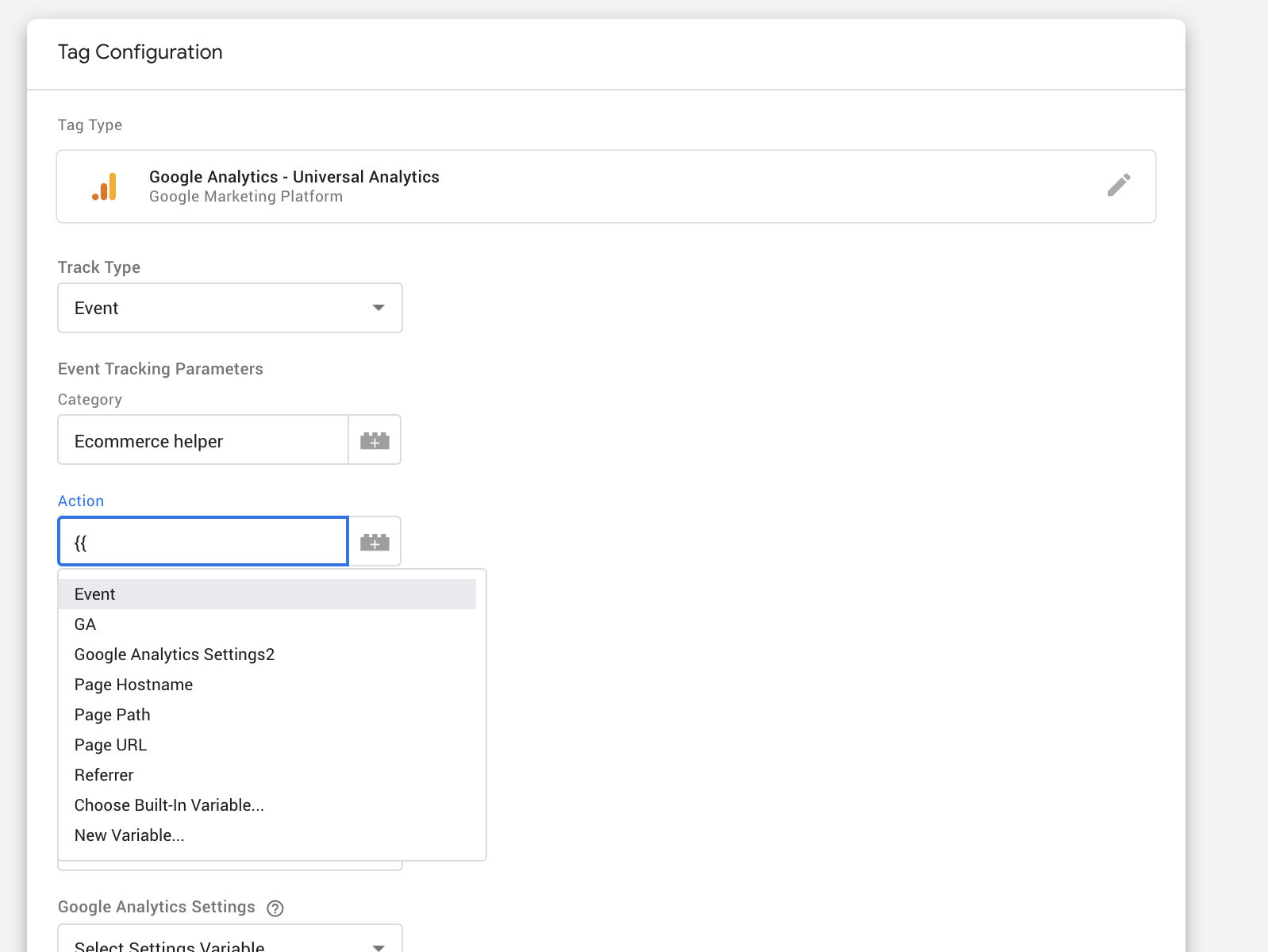1268x952 pixels.
Task: Click the Action field label
Action: coord(81,501)
